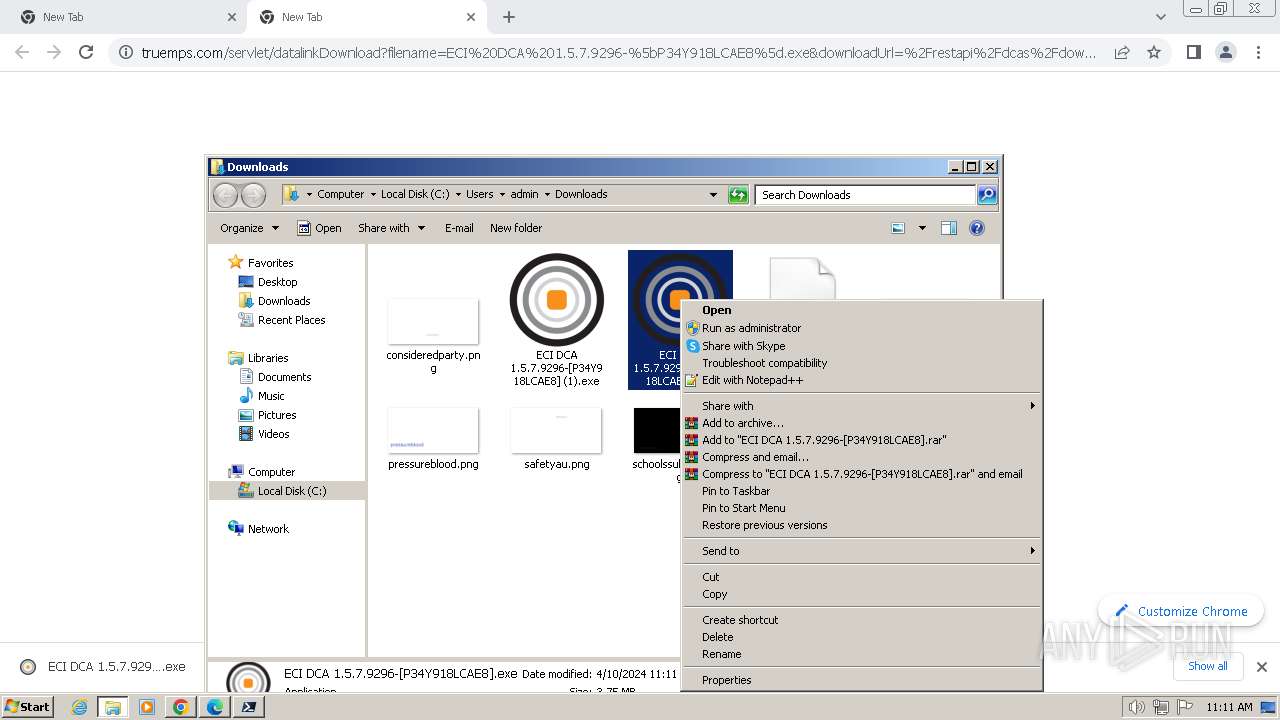This screenshot has height=720, width=1280.
Task: Open ECI DCA download item in download bar
Action: tap(104, 667)
